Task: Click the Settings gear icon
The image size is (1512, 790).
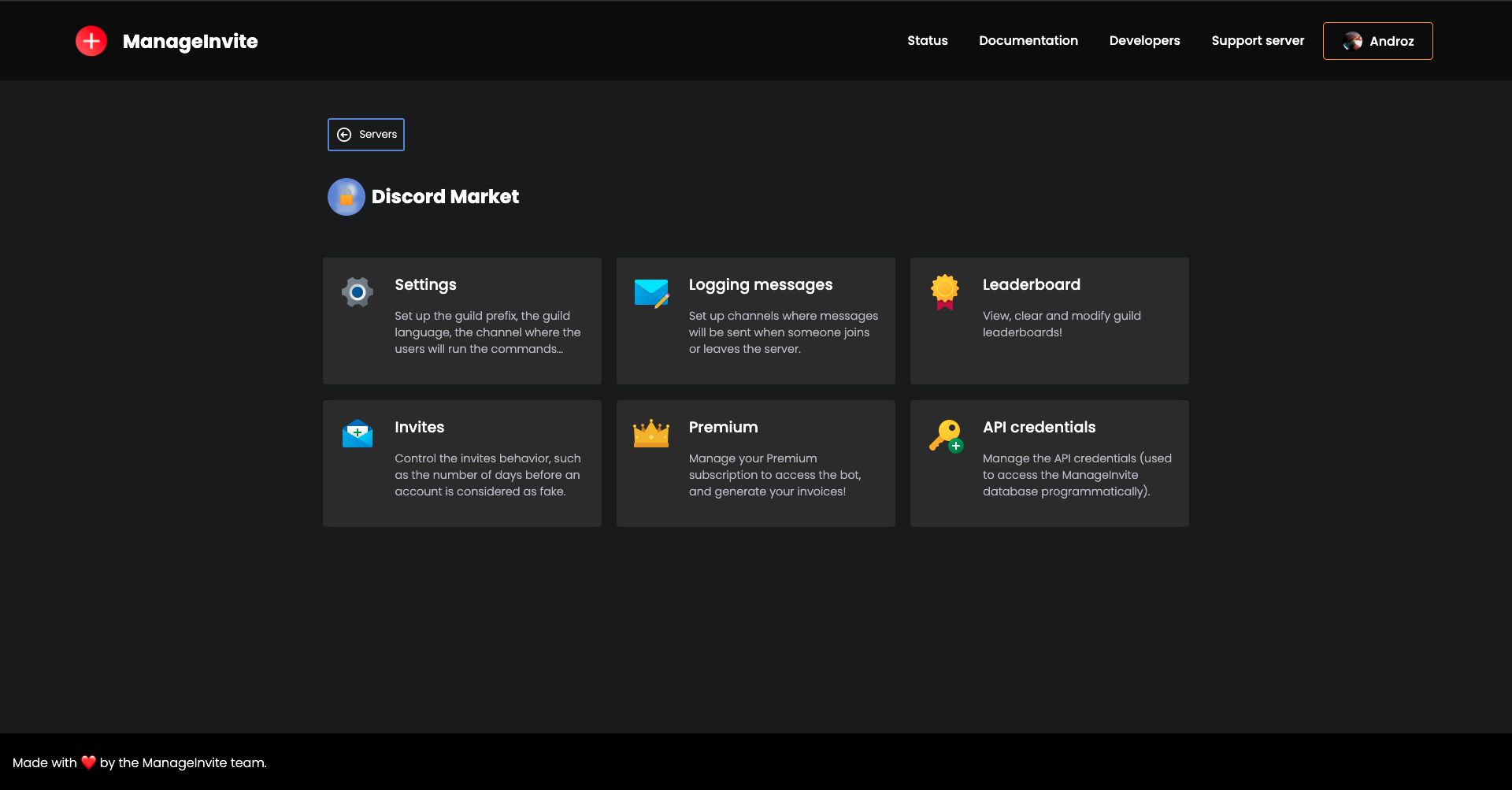Action: coord(358,292)
